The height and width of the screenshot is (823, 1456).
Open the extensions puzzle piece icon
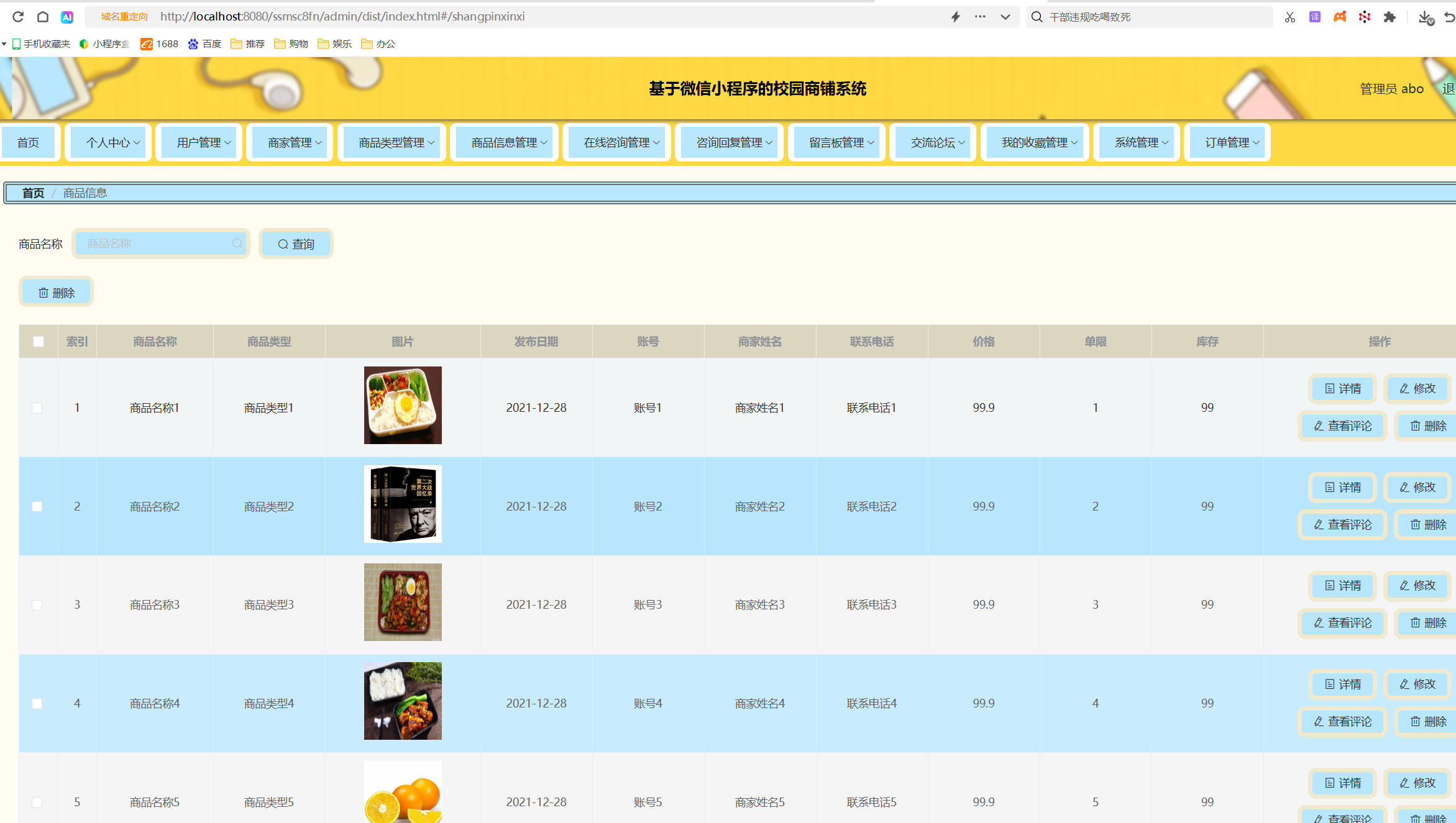tap(1390, 17)
